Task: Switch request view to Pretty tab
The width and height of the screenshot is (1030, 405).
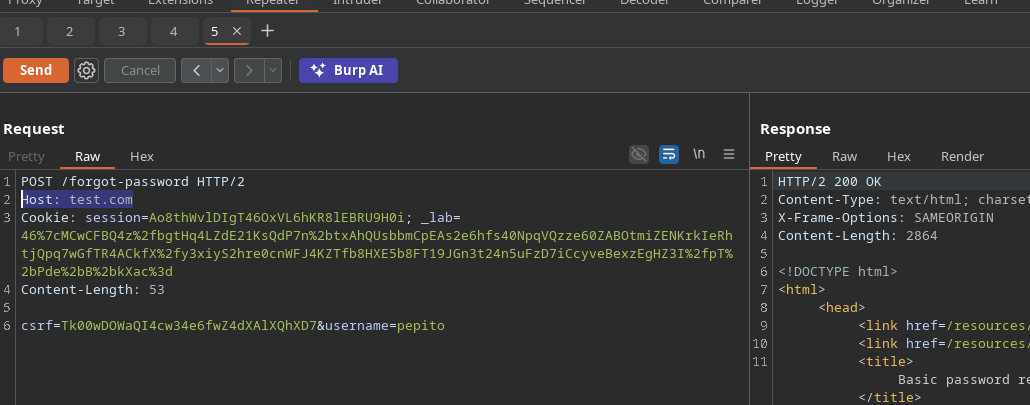Action: pyautogui.click(x=27, y=156)
